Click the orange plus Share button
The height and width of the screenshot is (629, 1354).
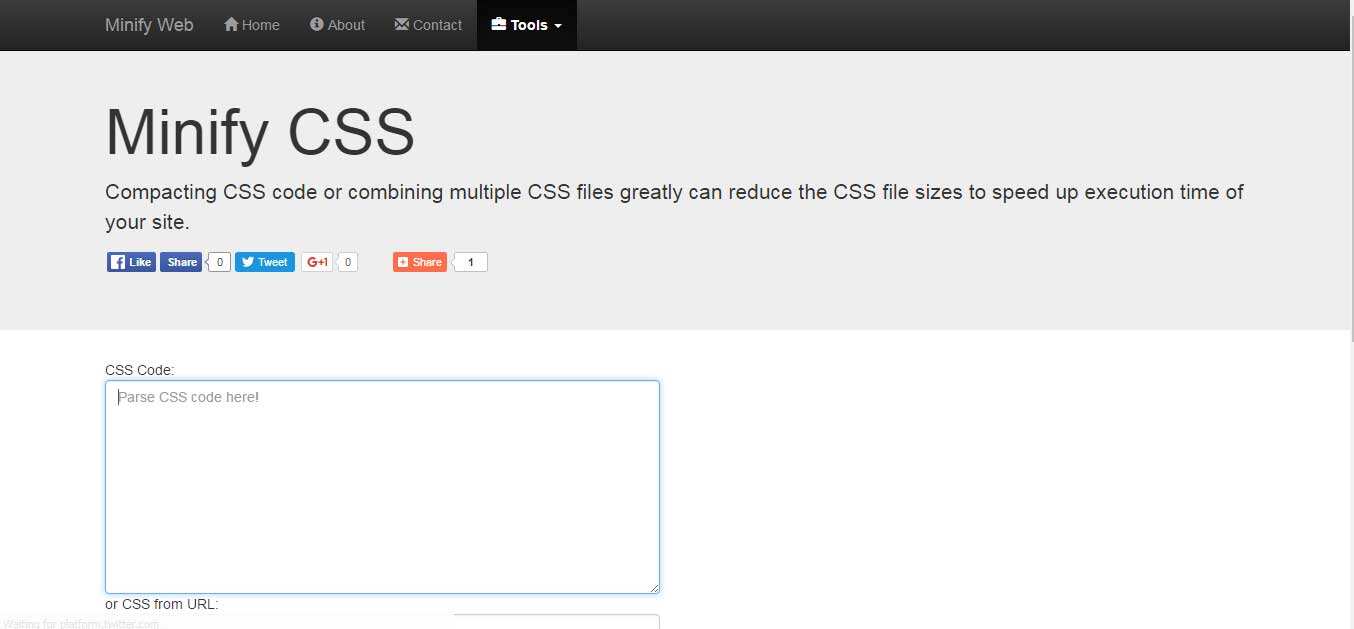click(x=420, y=262)
